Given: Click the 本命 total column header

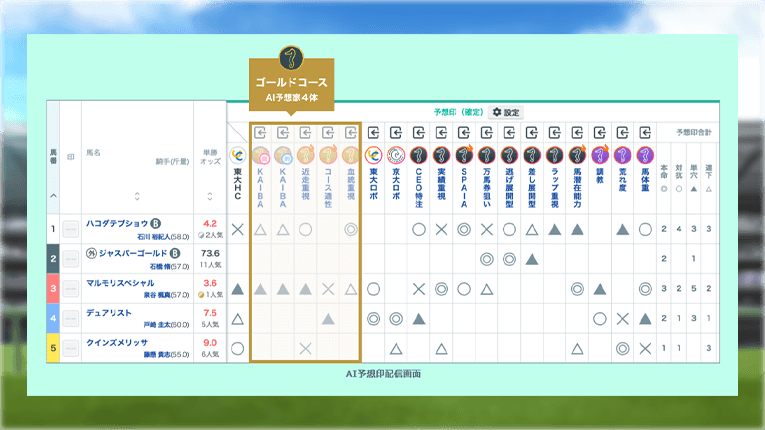Looking at the screenshot, I should point(664,178).
